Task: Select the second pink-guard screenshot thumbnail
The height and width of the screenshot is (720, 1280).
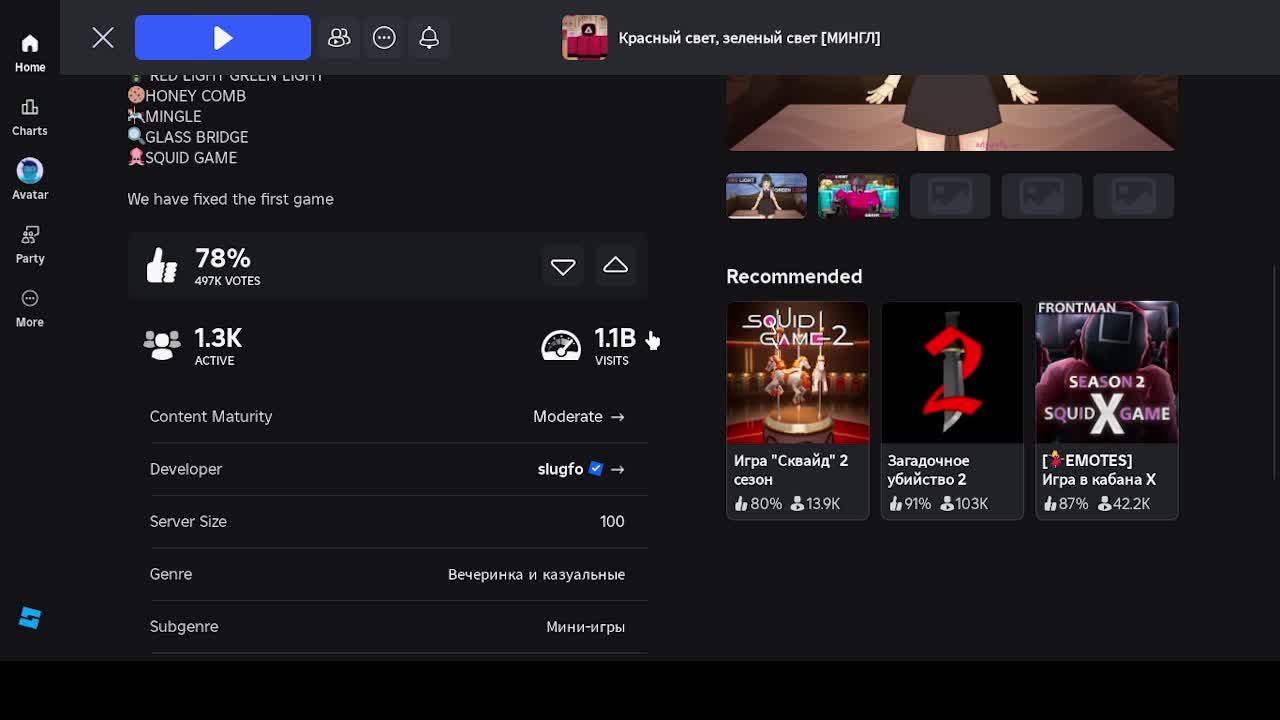Action: (x=858, y=196)
